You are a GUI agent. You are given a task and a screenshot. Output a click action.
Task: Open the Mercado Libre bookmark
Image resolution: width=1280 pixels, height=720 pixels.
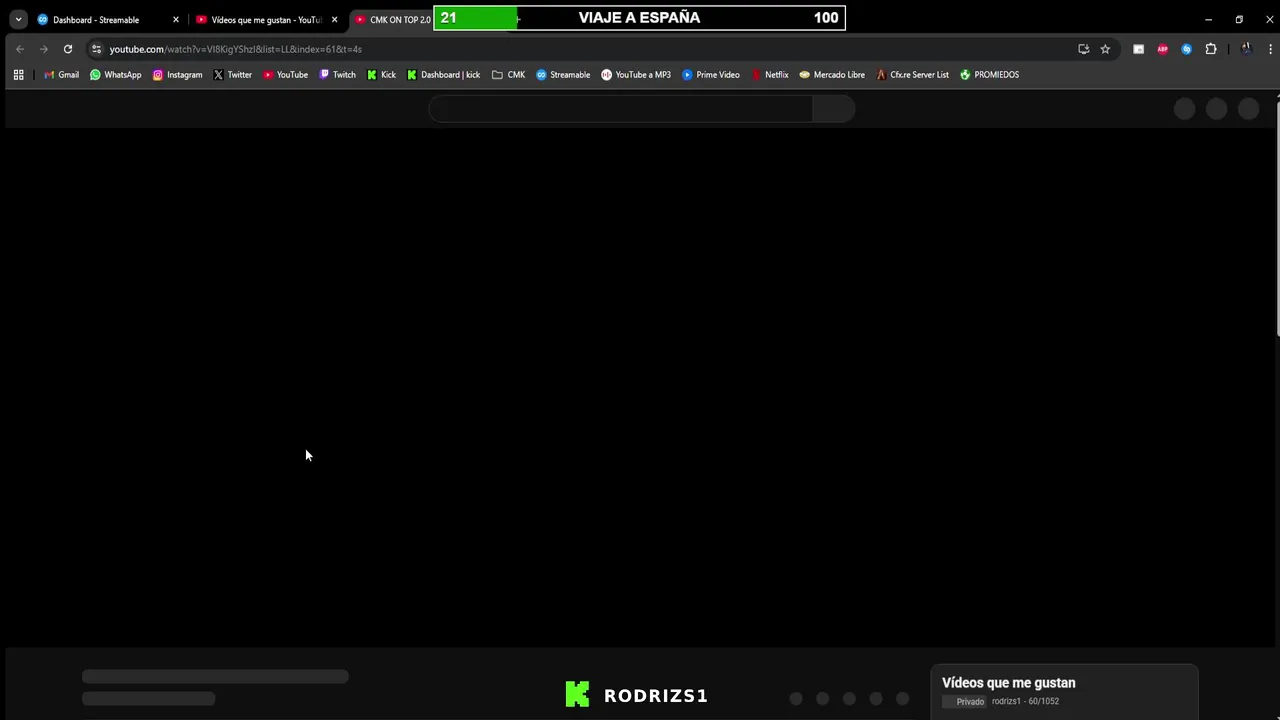point(832,75)
